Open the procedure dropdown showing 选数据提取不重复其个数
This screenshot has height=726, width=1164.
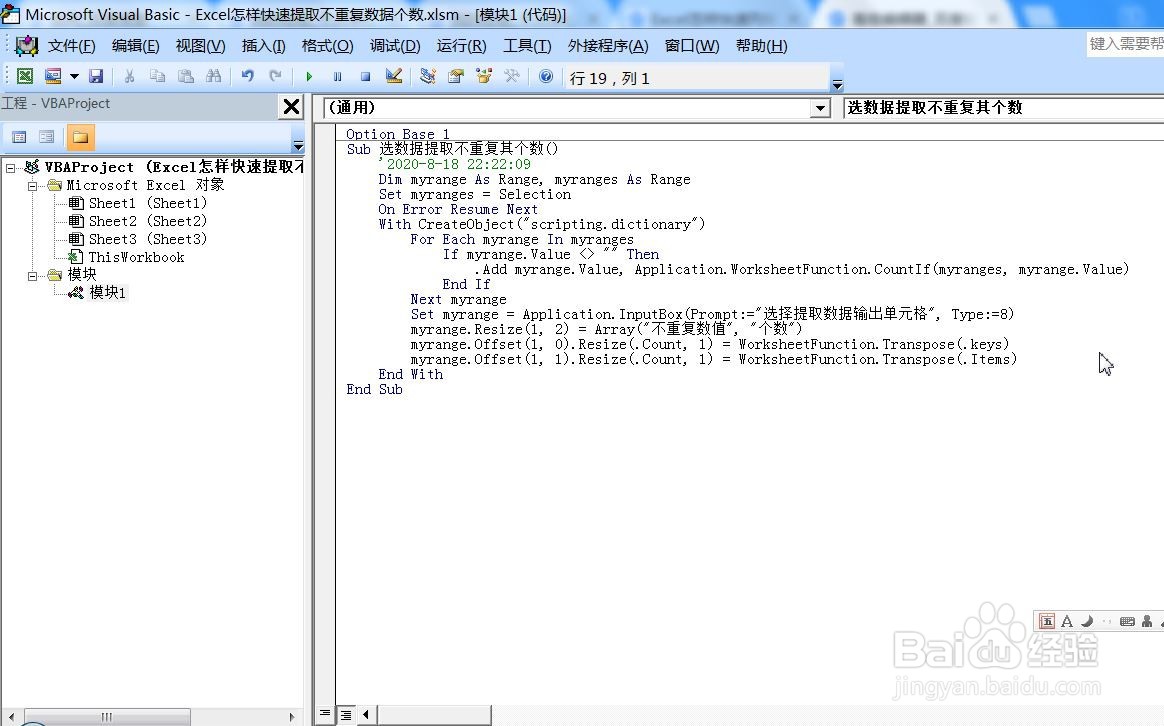coord(1004,108)
